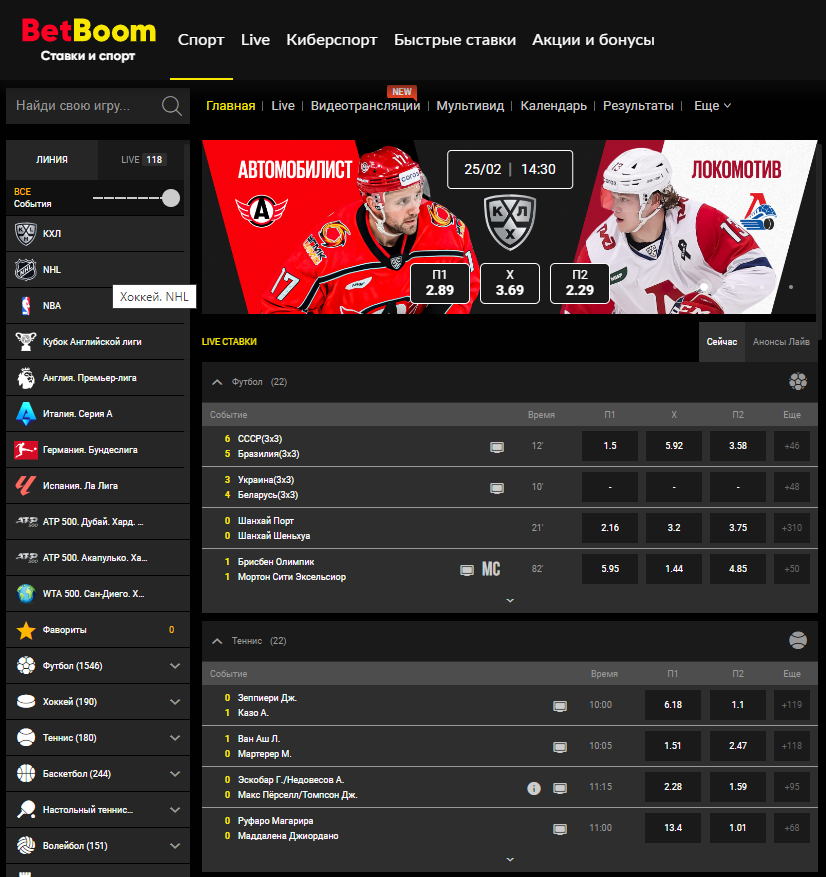826x877 pixels.
Task: Click the ATP 500 Дубай icon
Action: (x=26, y=521)
